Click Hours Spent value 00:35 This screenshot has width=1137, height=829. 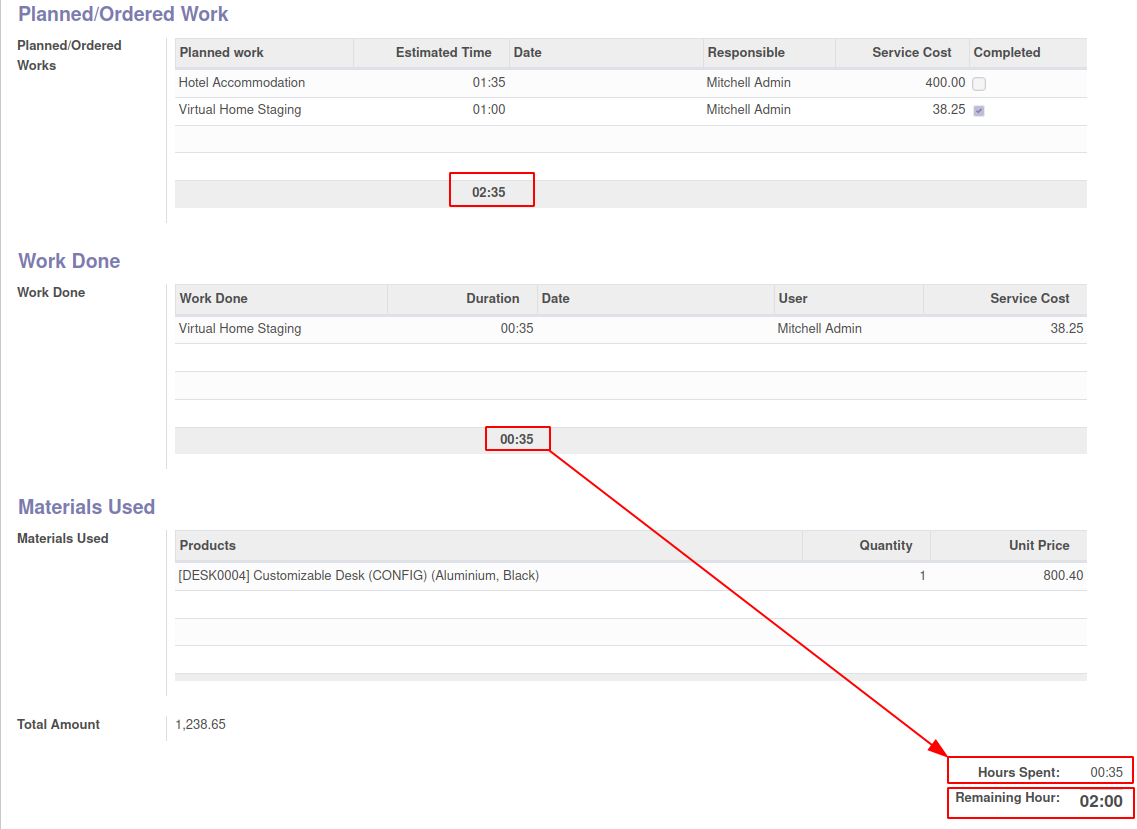click(1107, 772)
